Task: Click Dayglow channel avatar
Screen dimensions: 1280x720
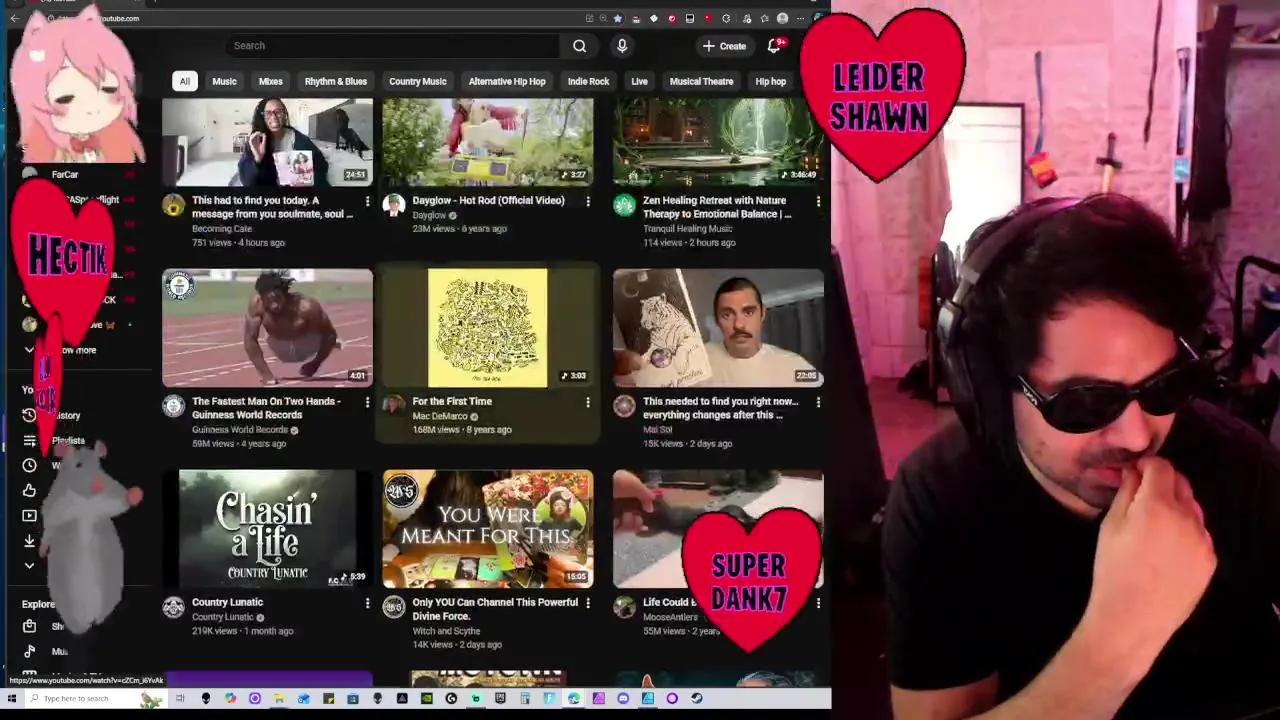Action: (394, 206)
